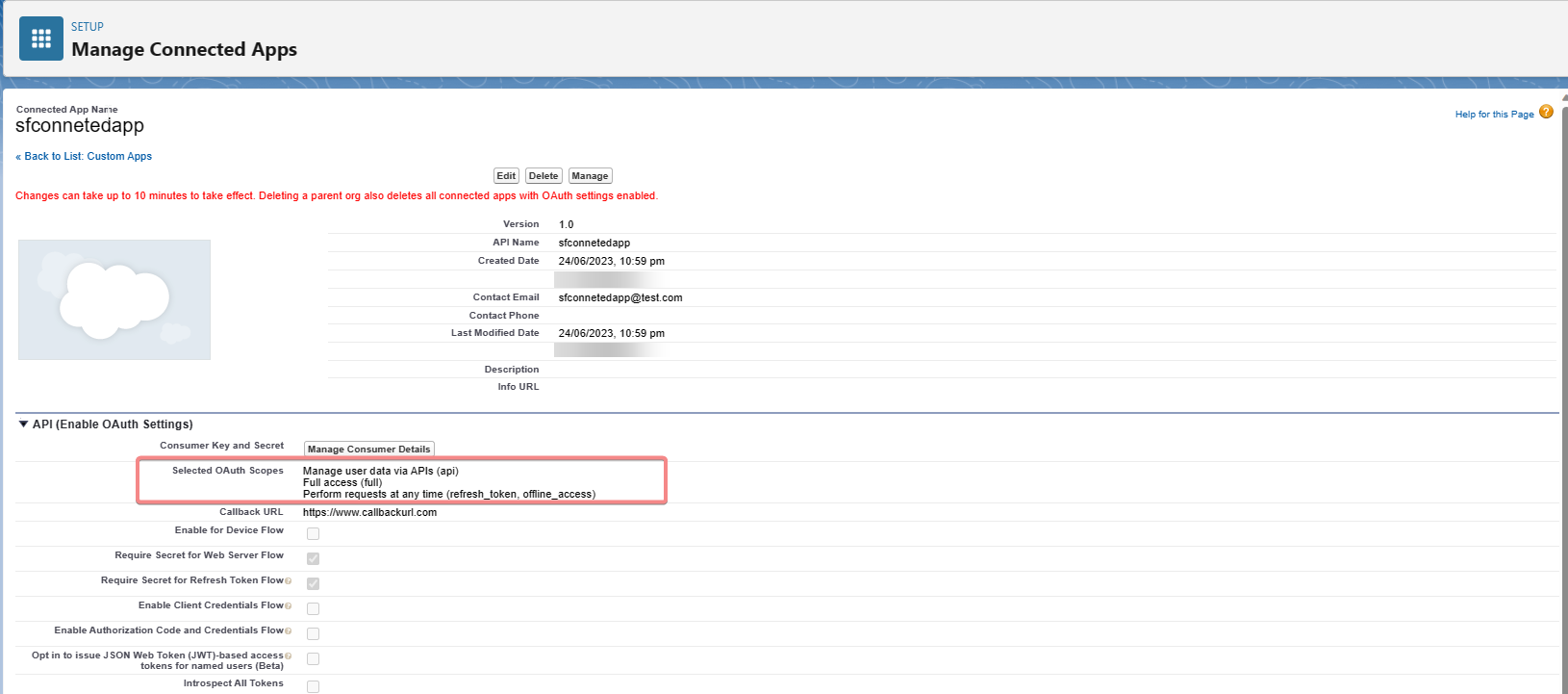Viewport: 1568px width, 694px height.
Task: Click the 'Full access (full)' scope text
Action: tap(342, 482)
